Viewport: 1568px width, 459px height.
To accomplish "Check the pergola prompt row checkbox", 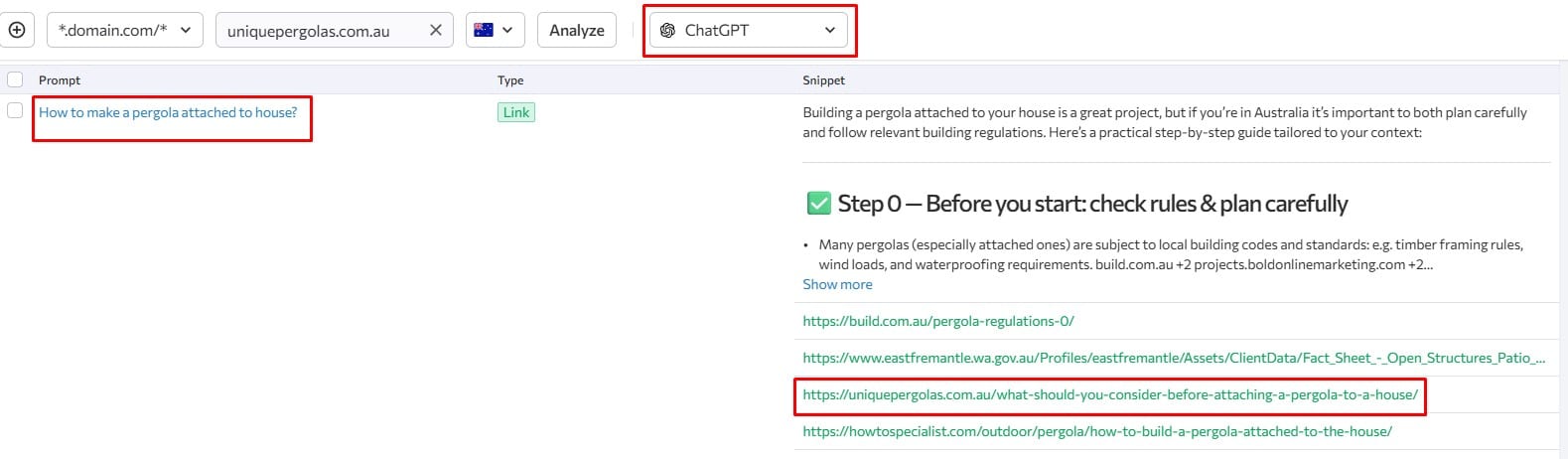I will (x=15, y=110).
